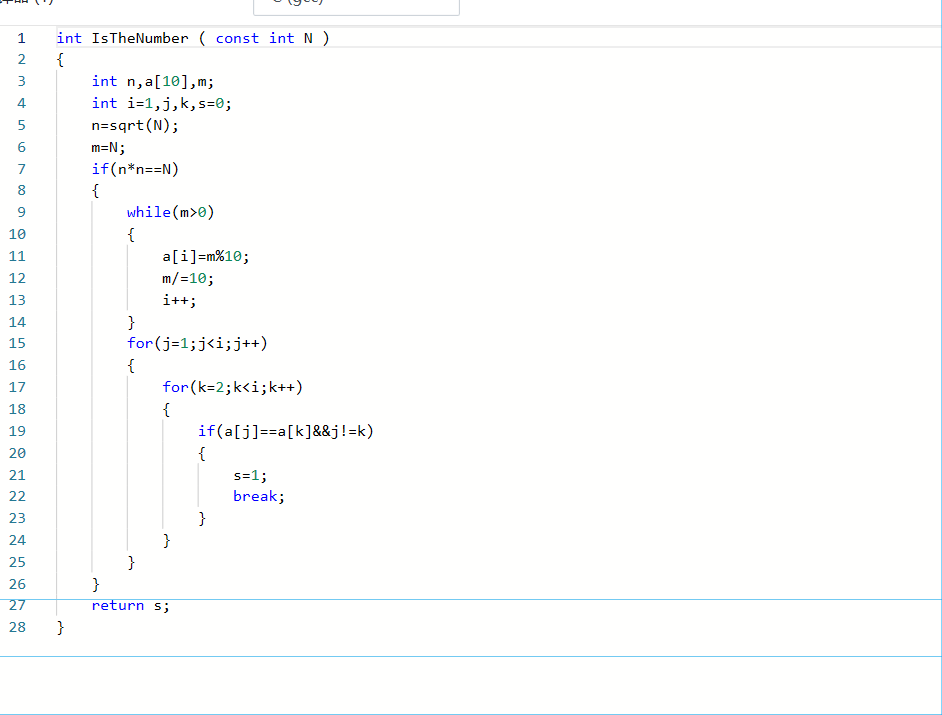Select line number 27 in the gutter
The image size is (942, 715).
[x=17, y=606]
